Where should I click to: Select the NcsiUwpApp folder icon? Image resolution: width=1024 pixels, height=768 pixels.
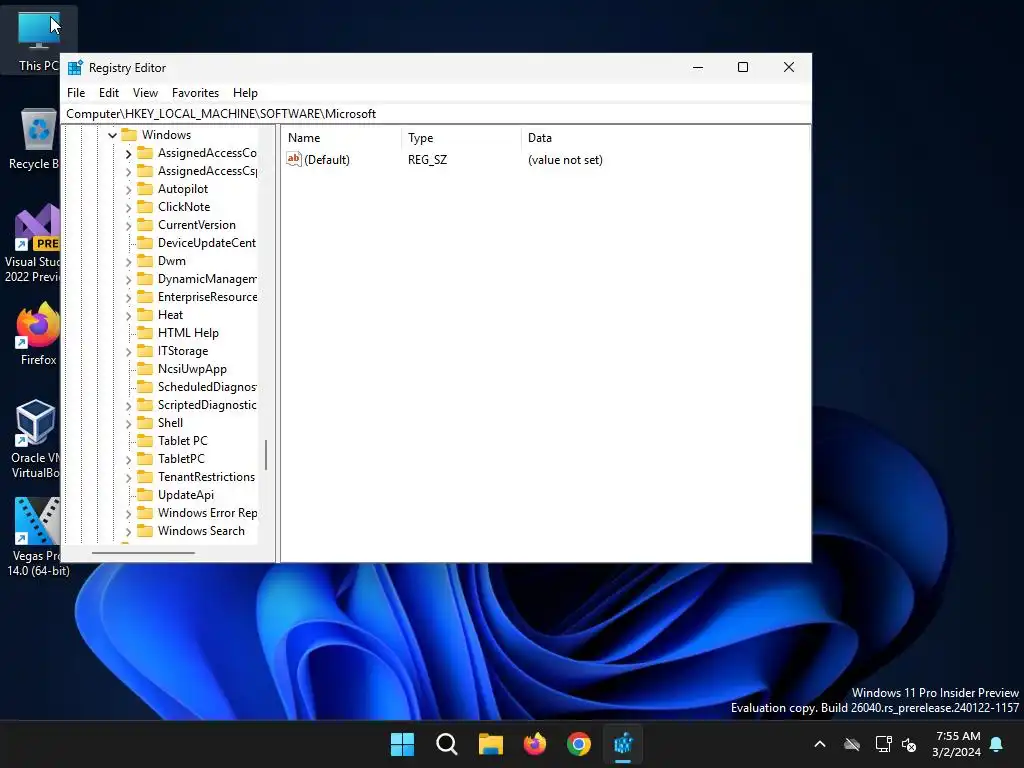[145, 369]
